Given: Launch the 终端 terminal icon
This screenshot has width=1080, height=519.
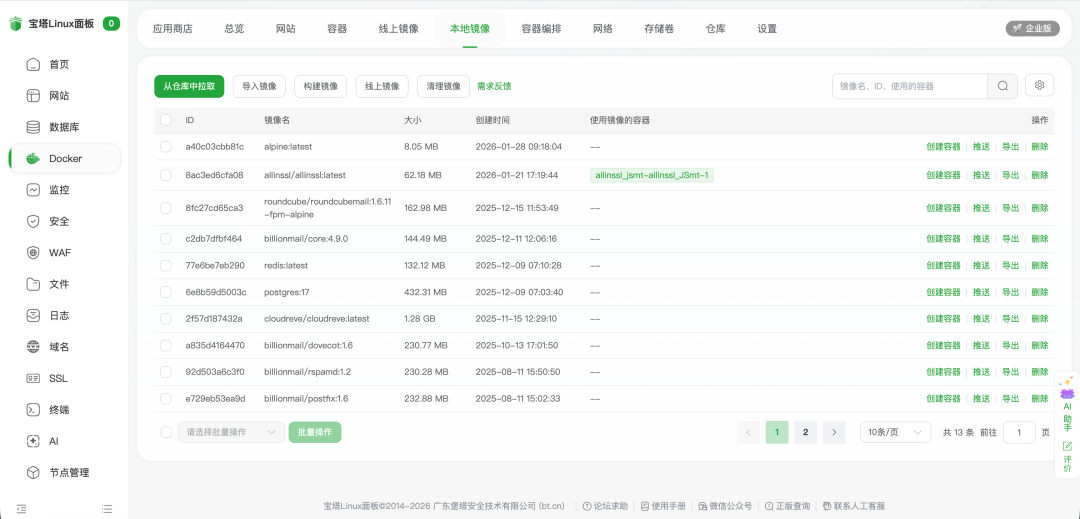Looking at the screenshot, I should pos(33,410).
